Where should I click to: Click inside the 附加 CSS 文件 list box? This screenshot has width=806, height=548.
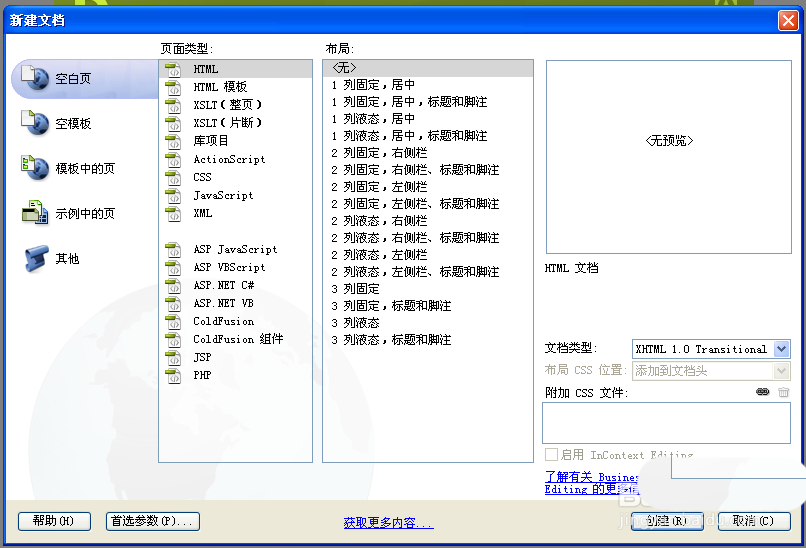point(666,423)
